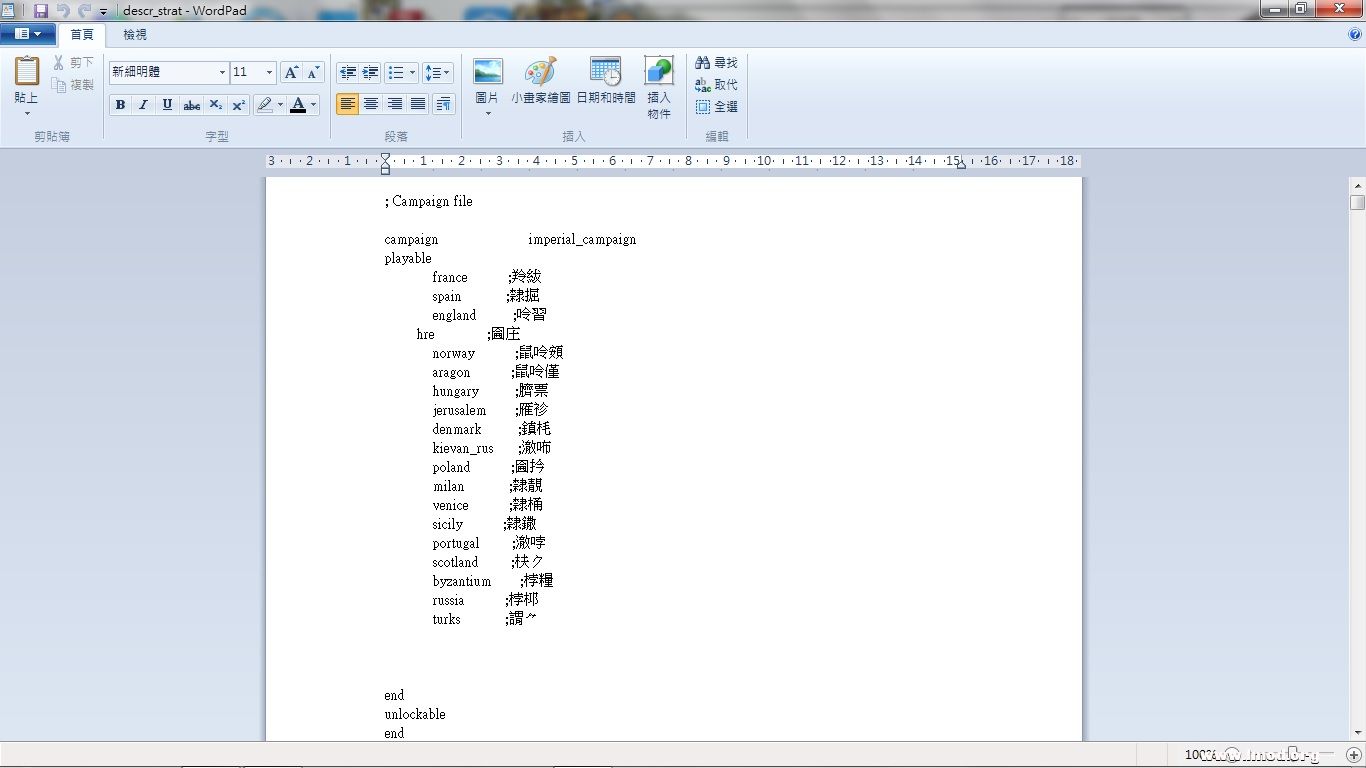Click the Grow font size icon

point(290,72)
